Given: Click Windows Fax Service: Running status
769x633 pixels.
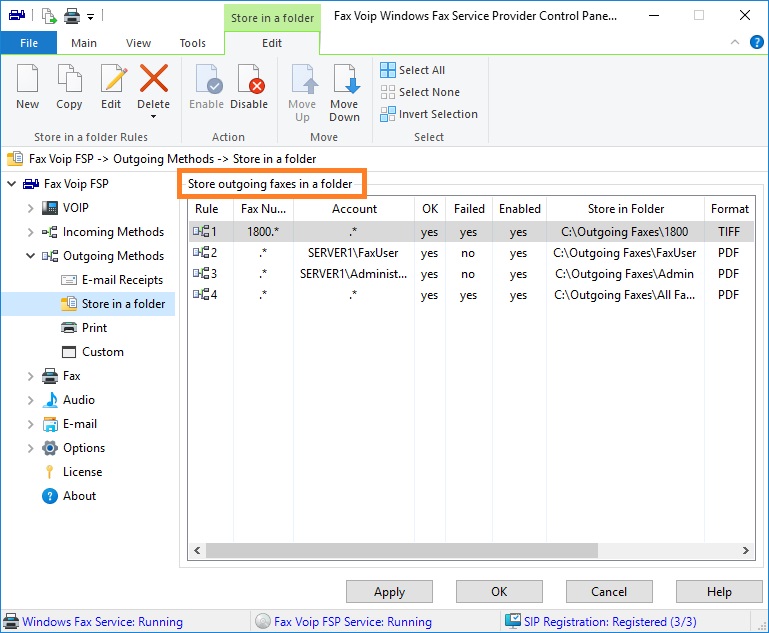Looking at the screenshot, I should [x=102, y=622].
